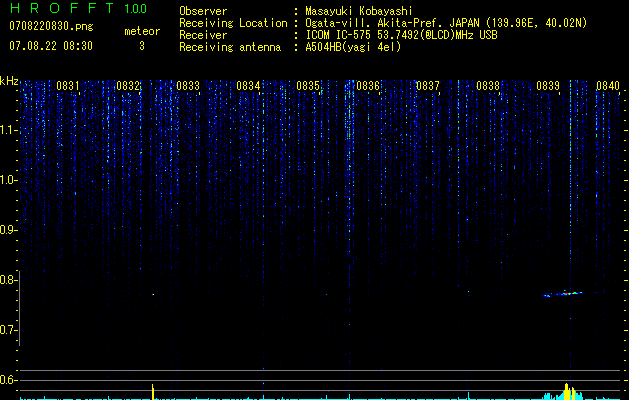Click the long meteor echo near 0839
This screenshot has width=629, height=400.
tap(562, 294)
